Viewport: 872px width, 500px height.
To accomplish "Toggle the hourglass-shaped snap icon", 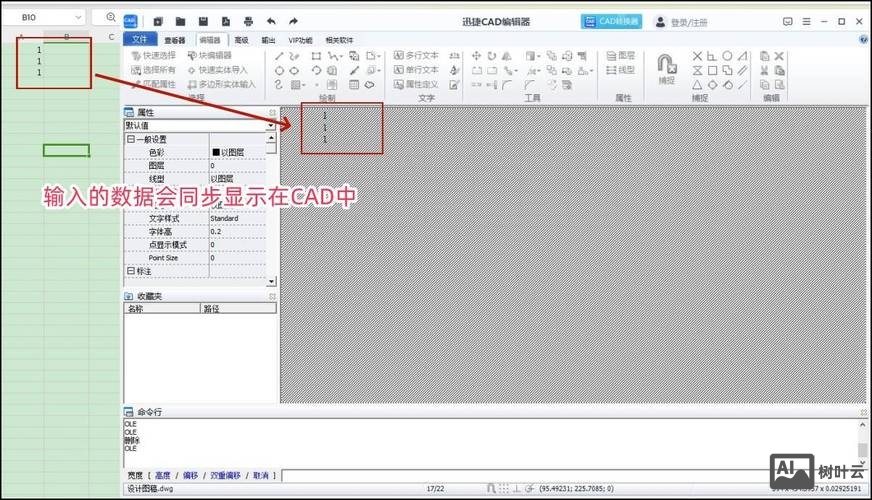I will [697, 71].
